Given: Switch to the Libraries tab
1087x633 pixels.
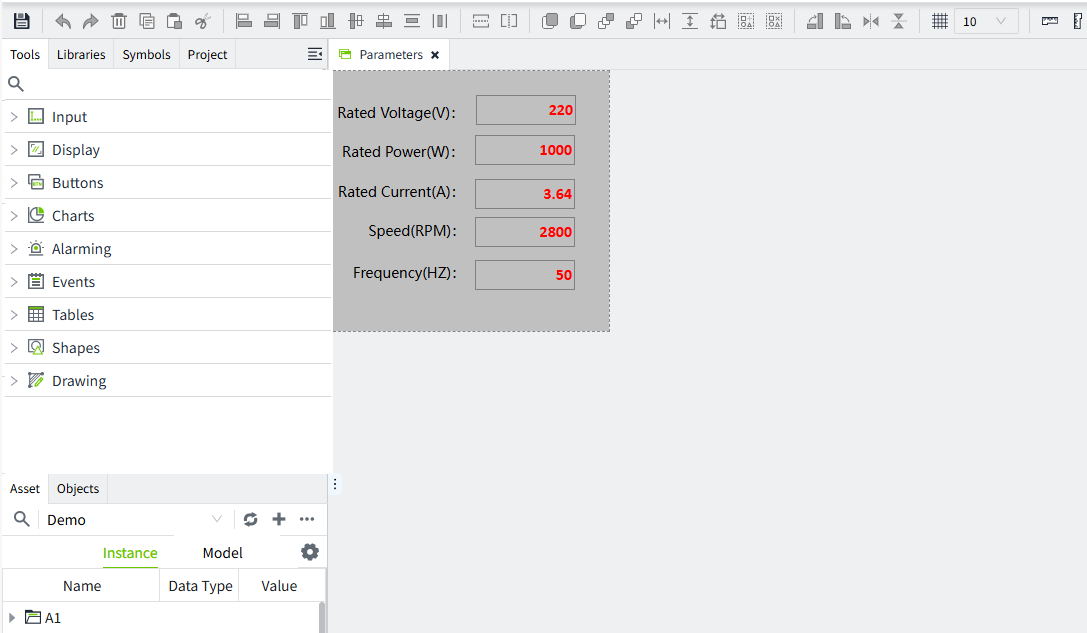Looking at the screenshot, I should click(x=81, y=55).
